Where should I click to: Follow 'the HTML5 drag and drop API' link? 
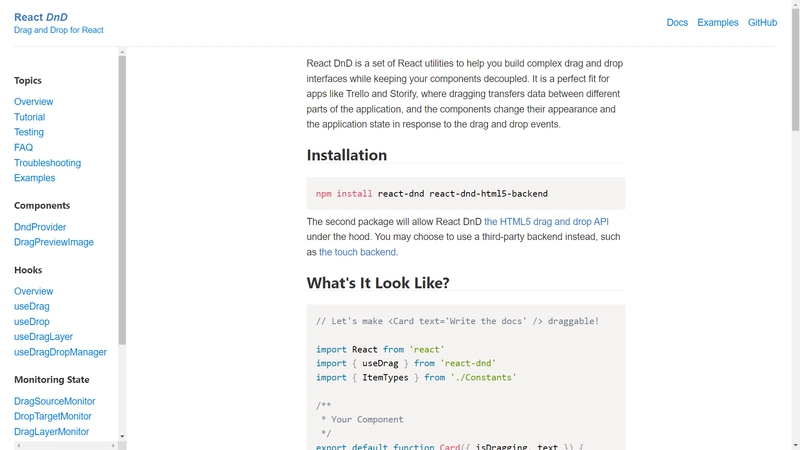click(546, 222)
